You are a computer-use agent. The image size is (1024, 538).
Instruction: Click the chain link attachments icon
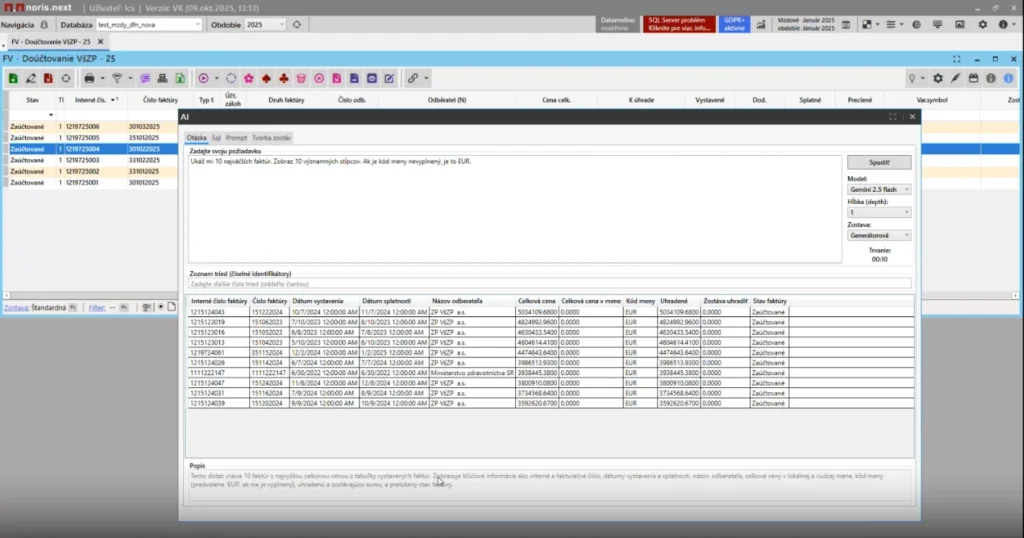(x=412, y=78)
